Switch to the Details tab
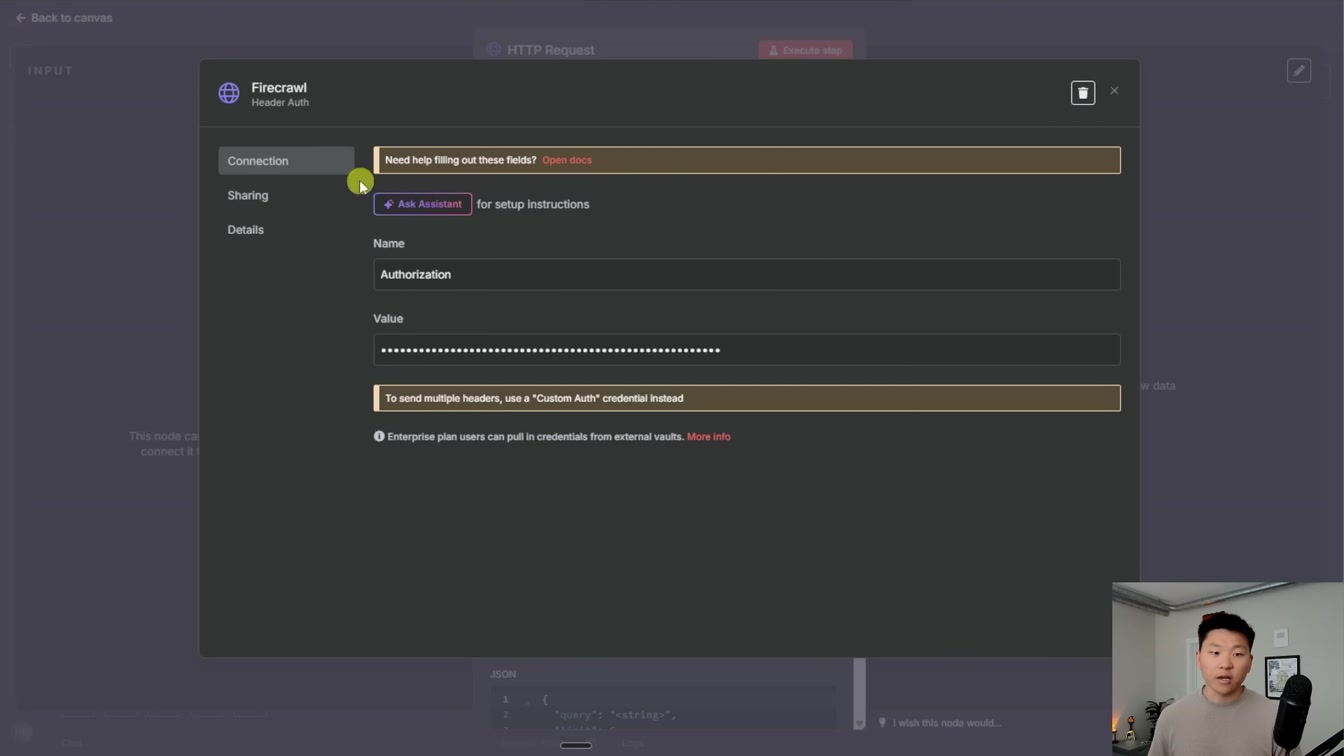Image resolution: width=1344 pixels, height=756 pixels. (246, 230)
